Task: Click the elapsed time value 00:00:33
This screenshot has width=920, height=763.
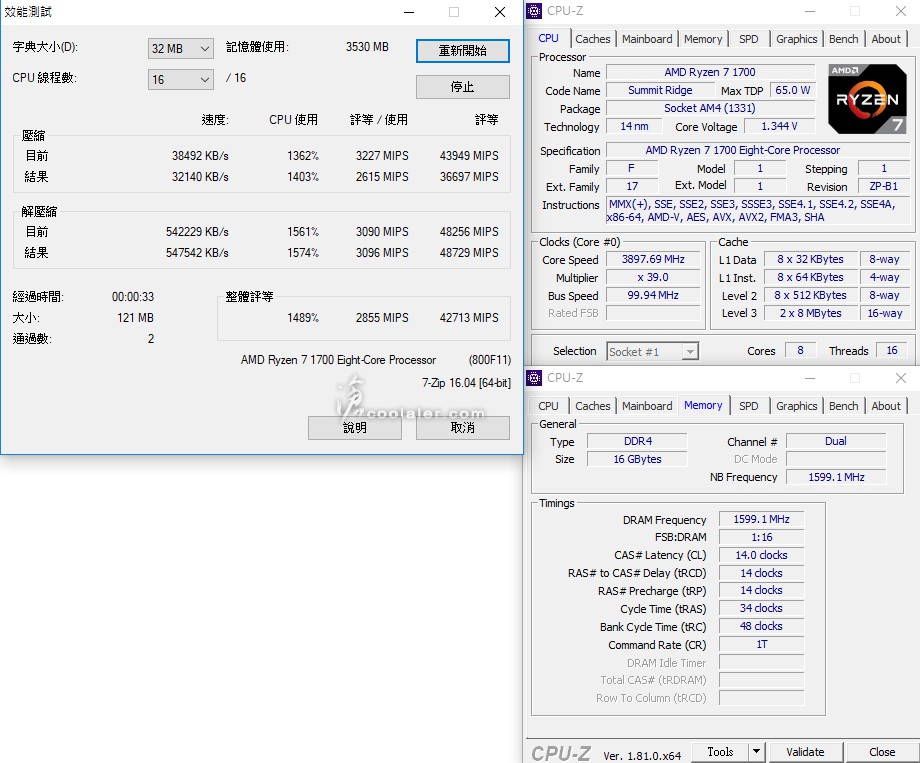Action: coord(133,297)
